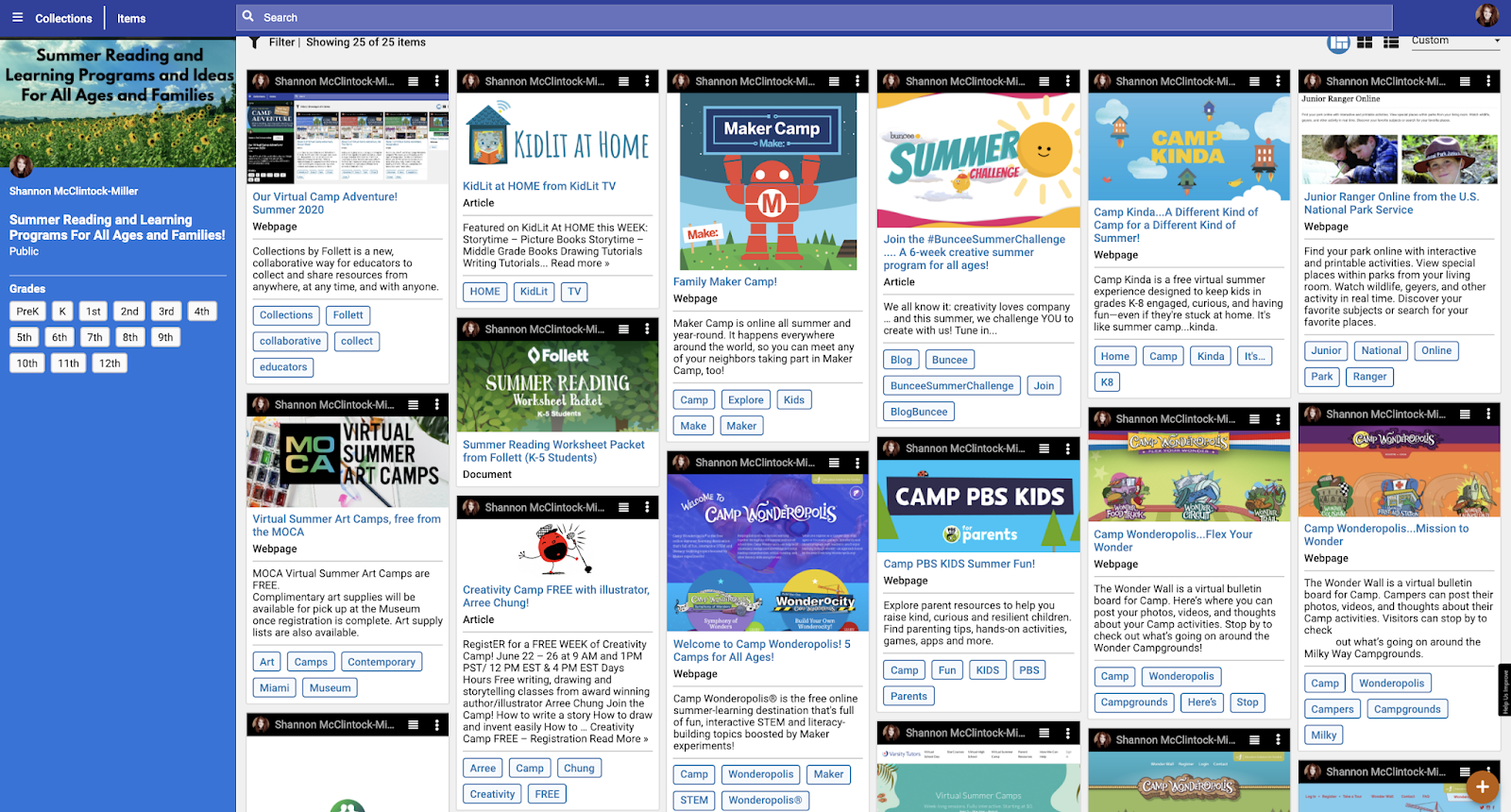This screenshot has height=812, width=1511.
Task: Open more options on Family Maker Camp card
Action: (x=857, y=81)
